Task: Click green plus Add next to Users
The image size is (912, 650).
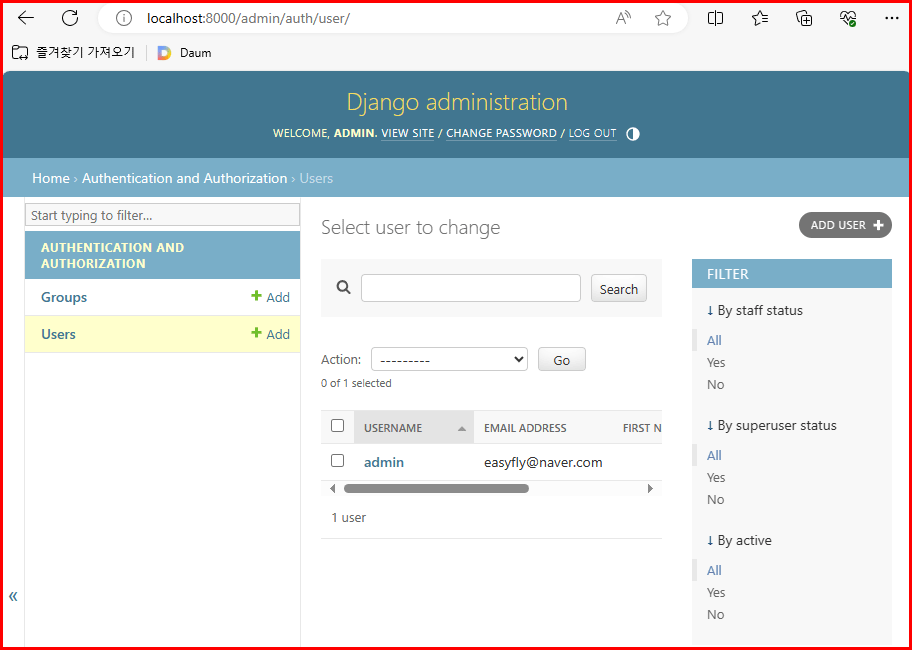Action: pyautogui.click(x=270, y=334)
